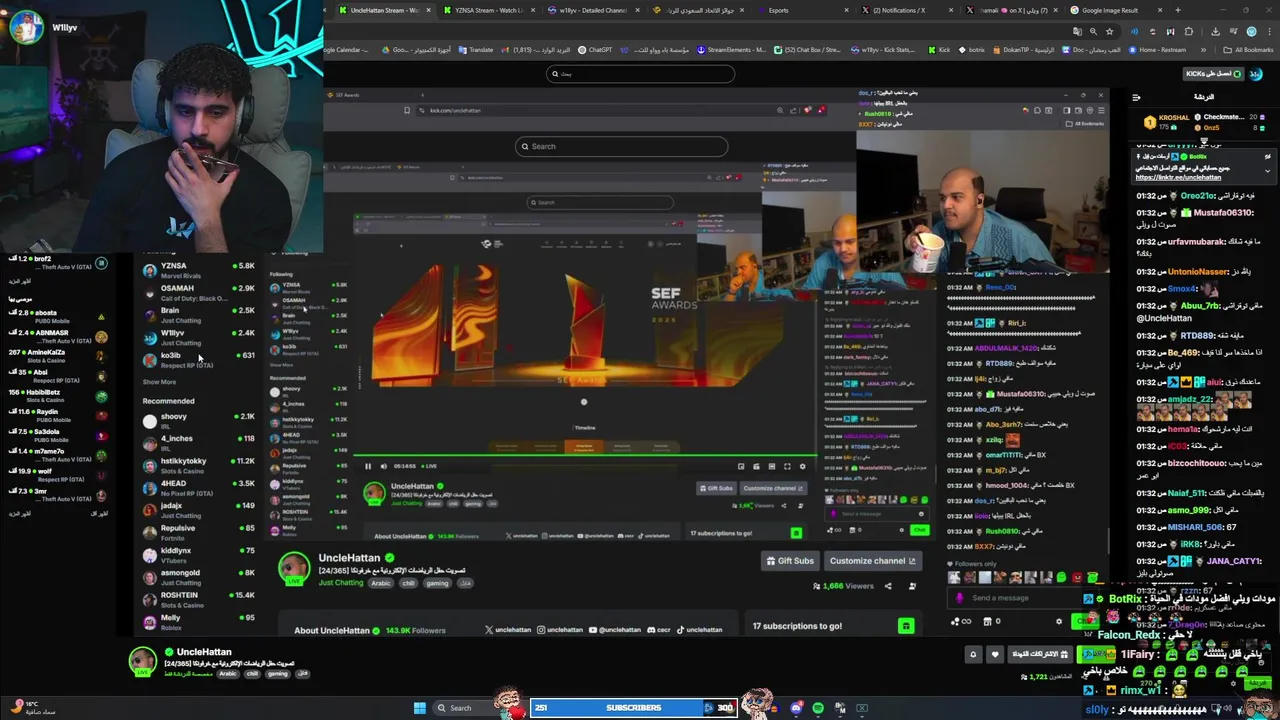Open asmongold in Recommended list
Image resolution: width=1280 pixels, height=720 pixels.
point(198,576)
